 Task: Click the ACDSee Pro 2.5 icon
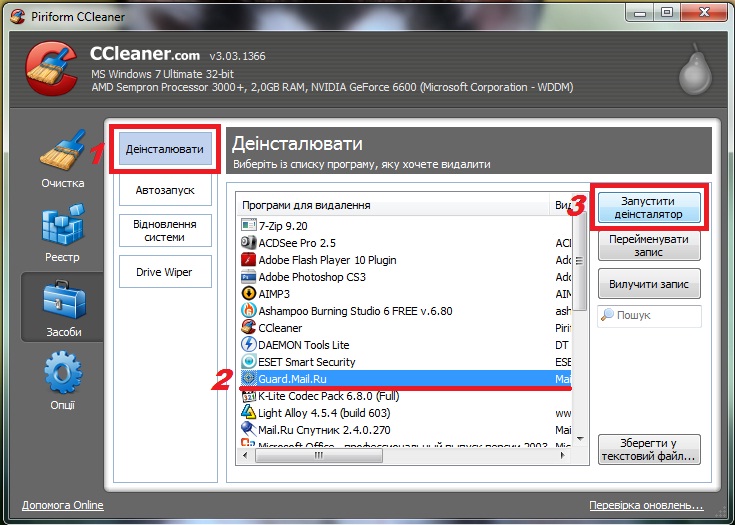[248, 242]
